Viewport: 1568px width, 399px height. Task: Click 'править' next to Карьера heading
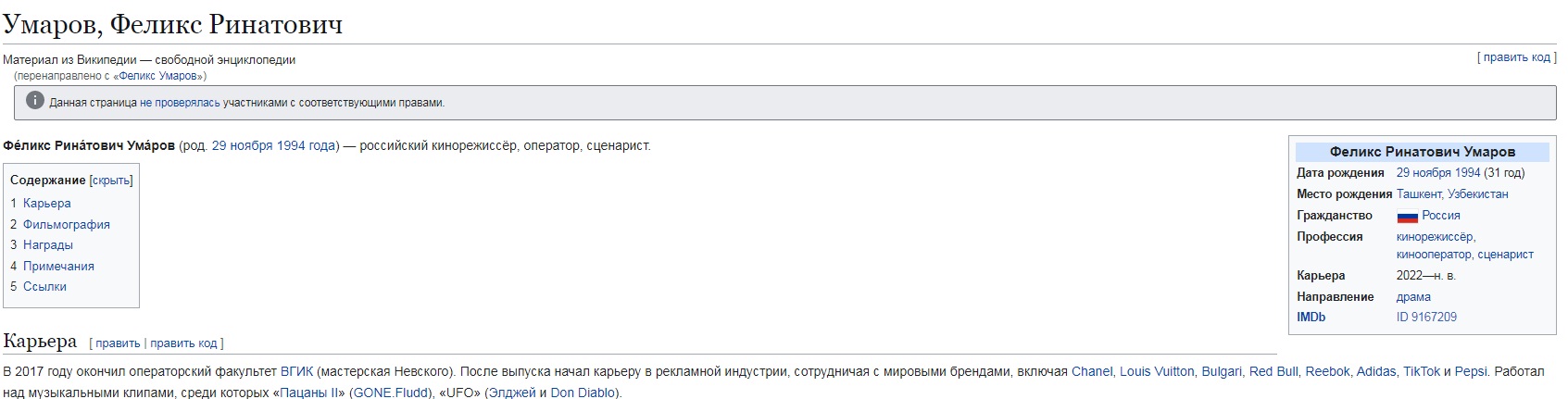(118, 343)
